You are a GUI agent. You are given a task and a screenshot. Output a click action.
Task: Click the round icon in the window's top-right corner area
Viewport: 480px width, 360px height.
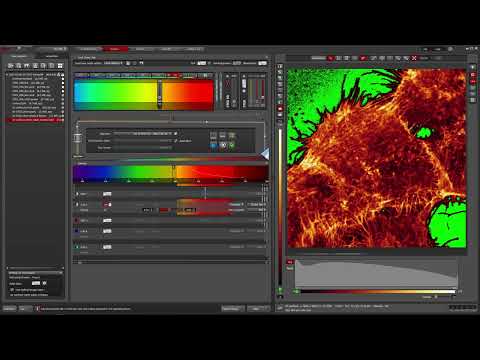click(450, 49)
